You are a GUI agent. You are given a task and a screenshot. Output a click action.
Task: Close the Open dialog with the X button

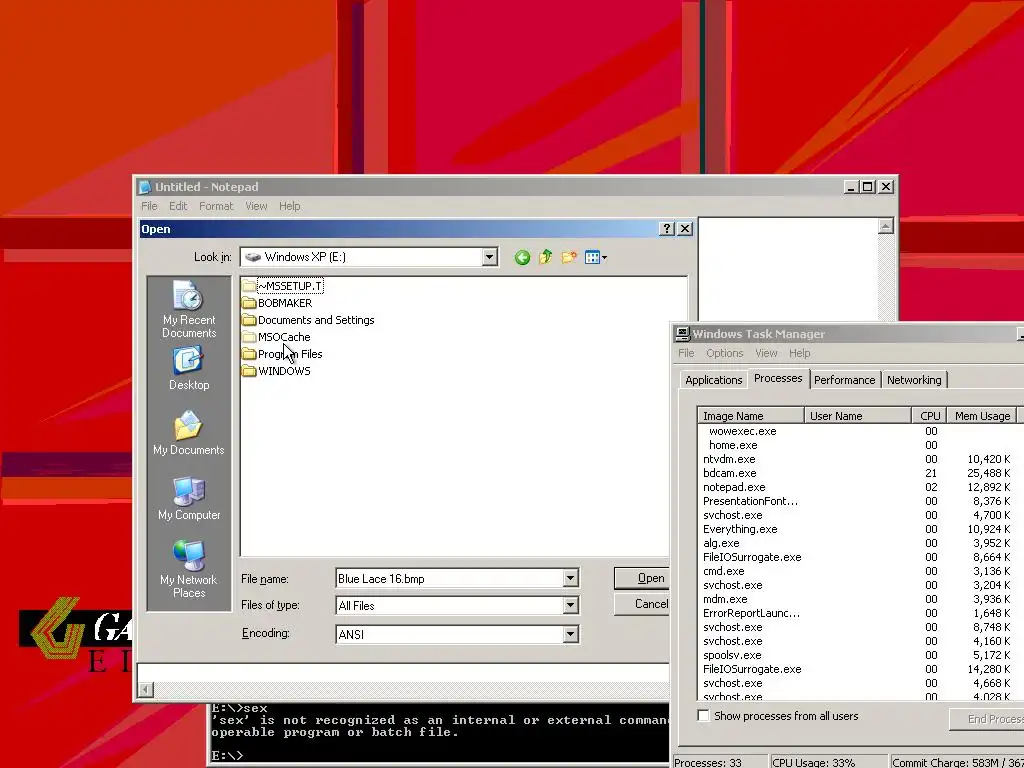(684, 229)
